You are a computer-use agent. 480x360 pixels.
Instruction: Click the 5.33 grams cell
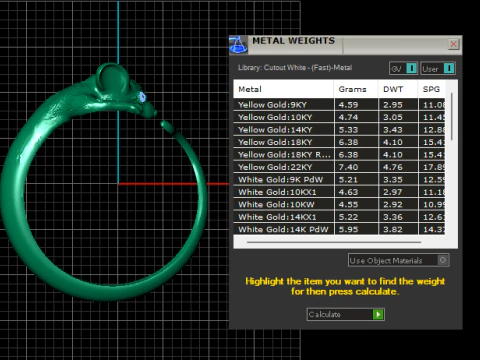[356, 130]
